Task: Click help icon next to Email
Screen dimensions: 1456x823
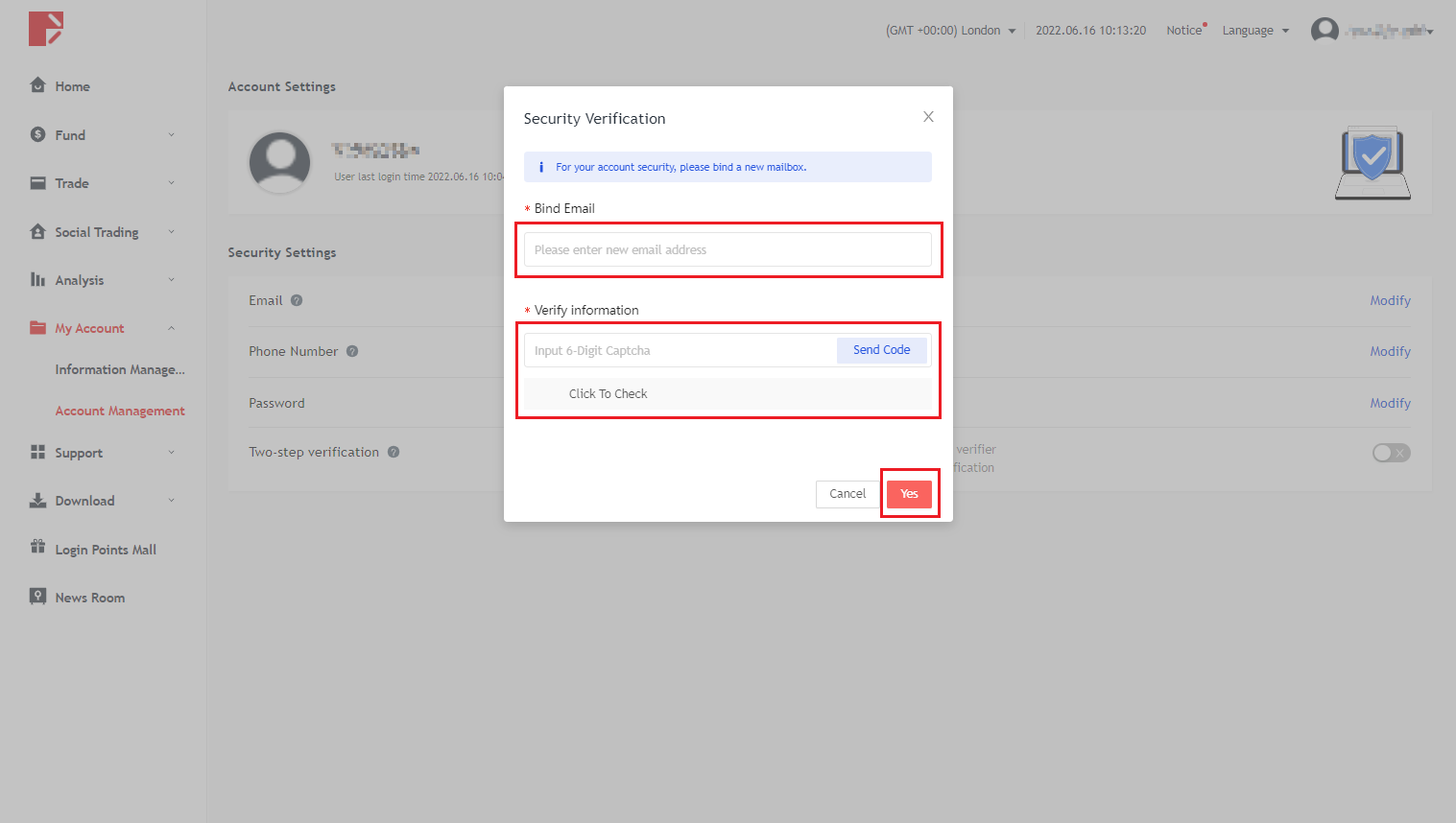Action: point(297,300)
